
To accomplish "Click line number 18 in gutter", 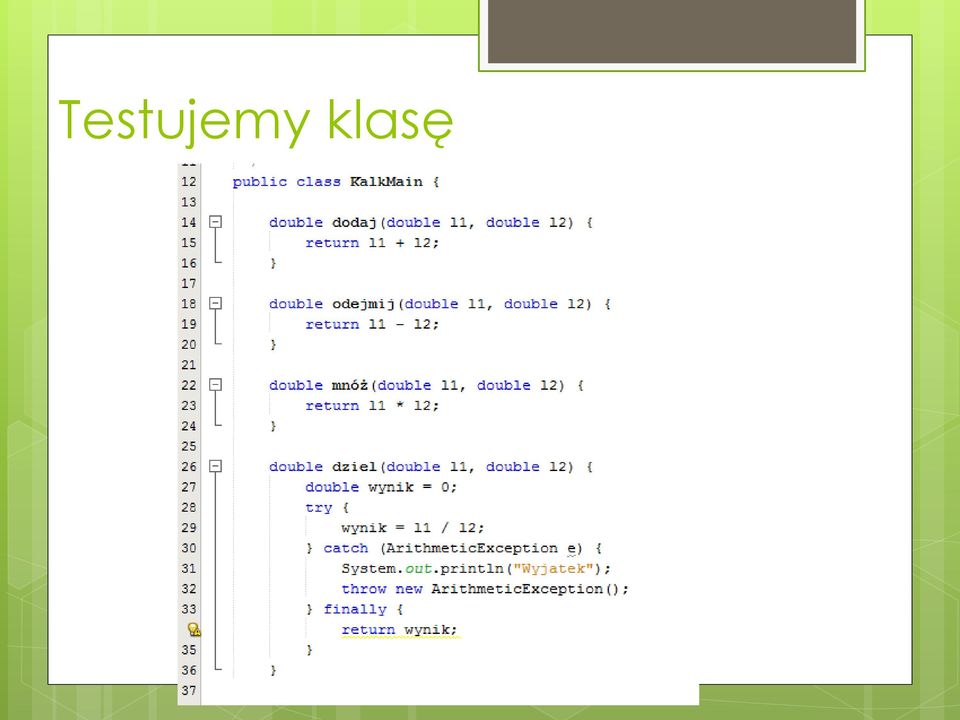I will [x=189, y=304].
